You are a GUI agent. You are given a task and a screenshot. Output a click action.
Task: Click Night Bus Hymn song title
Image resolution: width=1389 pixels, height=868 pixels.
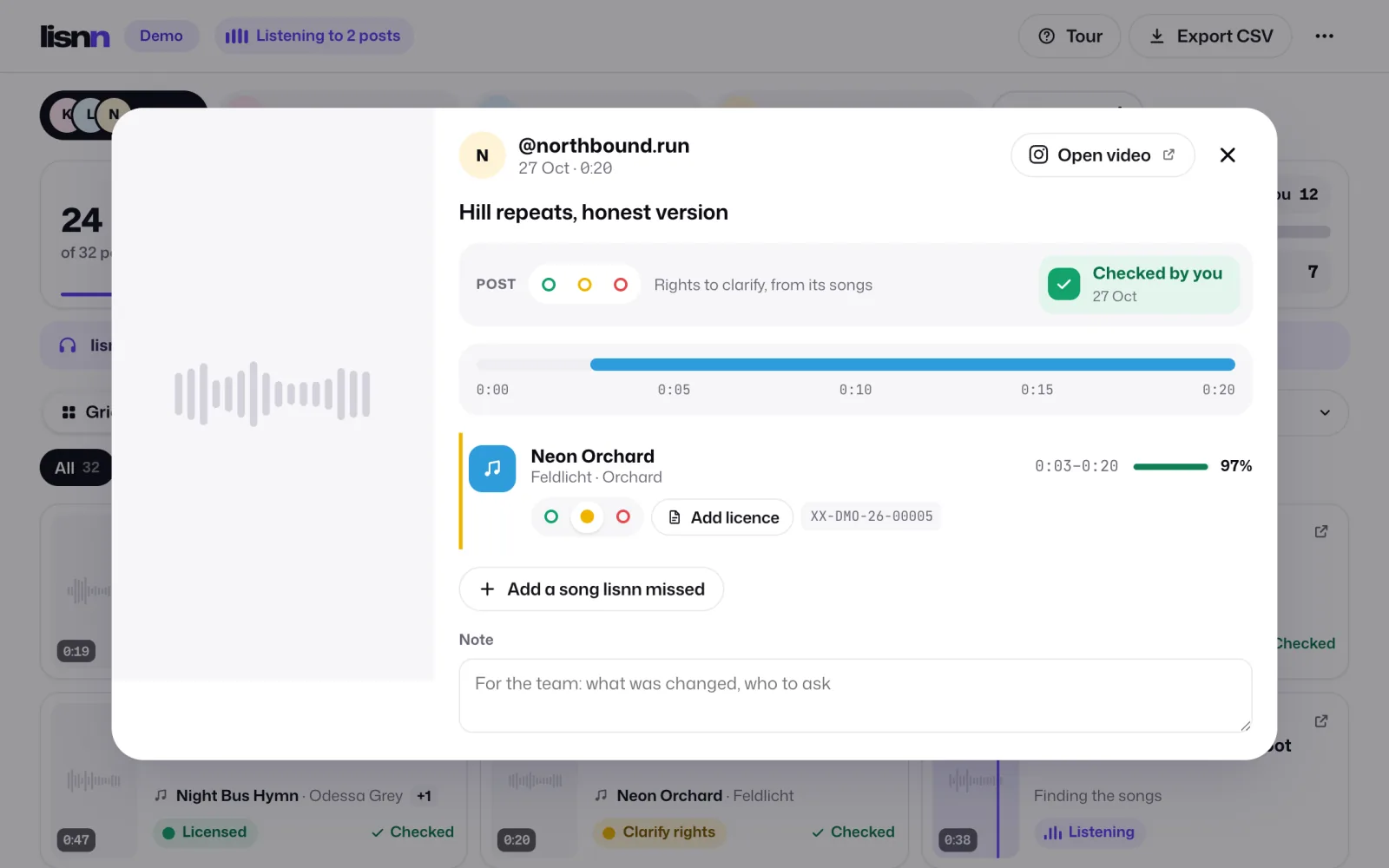click(237, 796)
